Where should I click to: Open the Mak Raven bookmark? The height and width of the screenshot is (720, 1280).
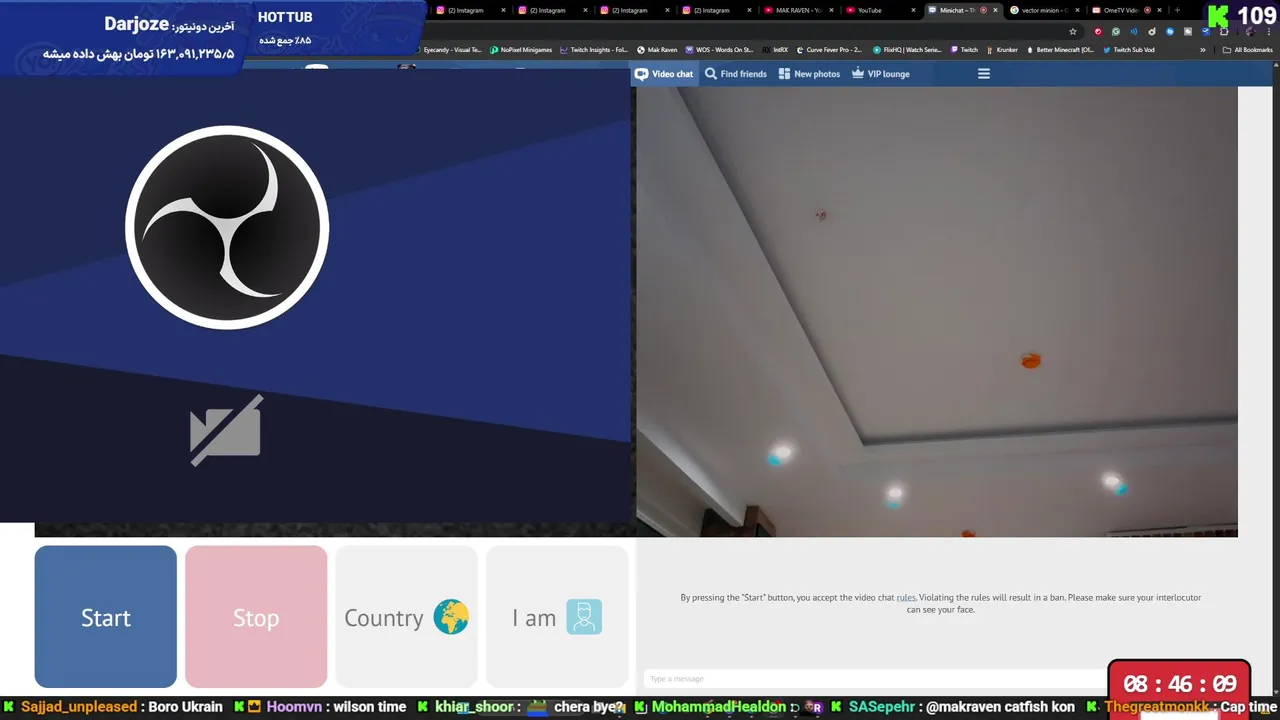(x=657, y=49)
